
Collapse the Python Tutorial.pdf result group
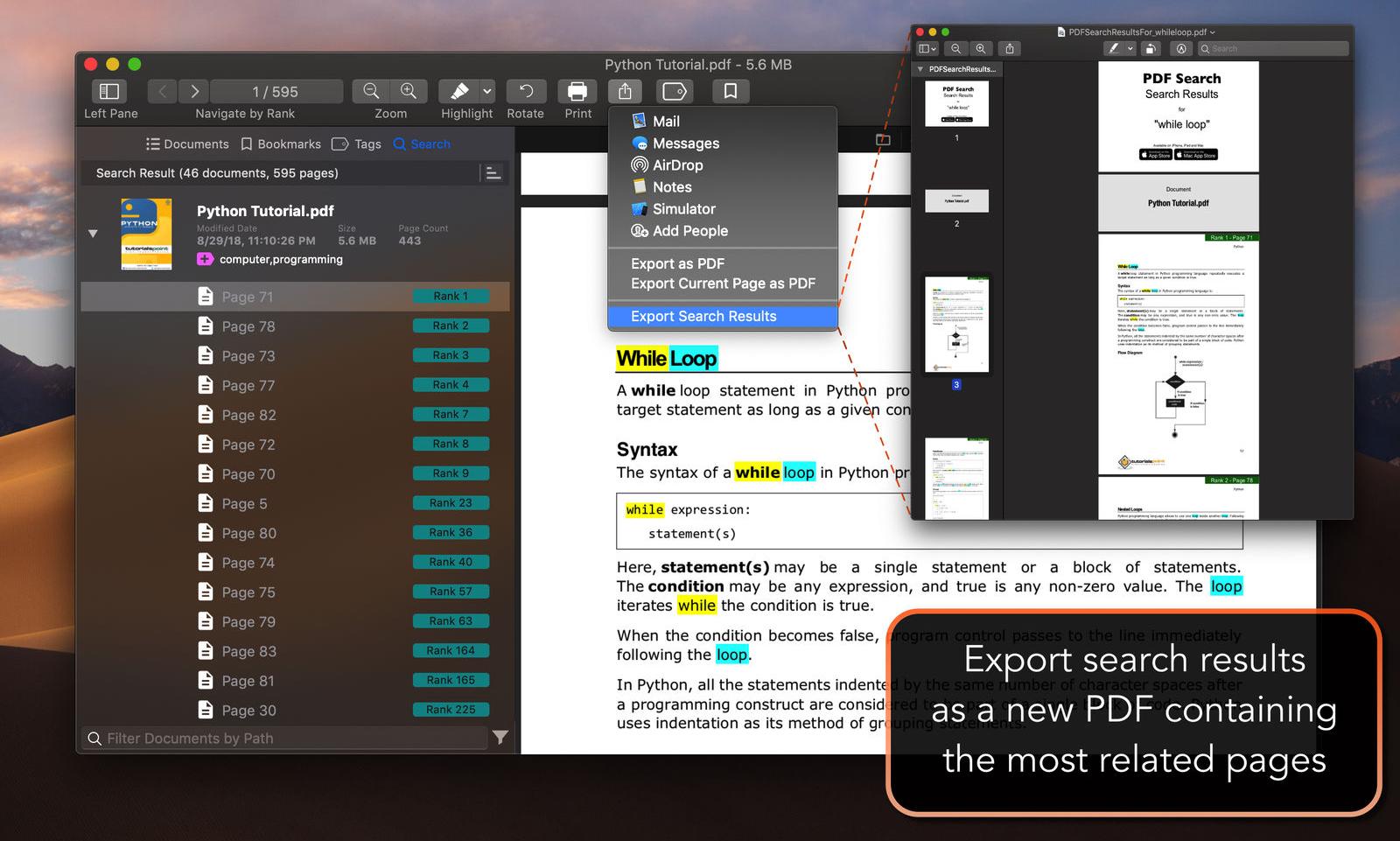93,234
